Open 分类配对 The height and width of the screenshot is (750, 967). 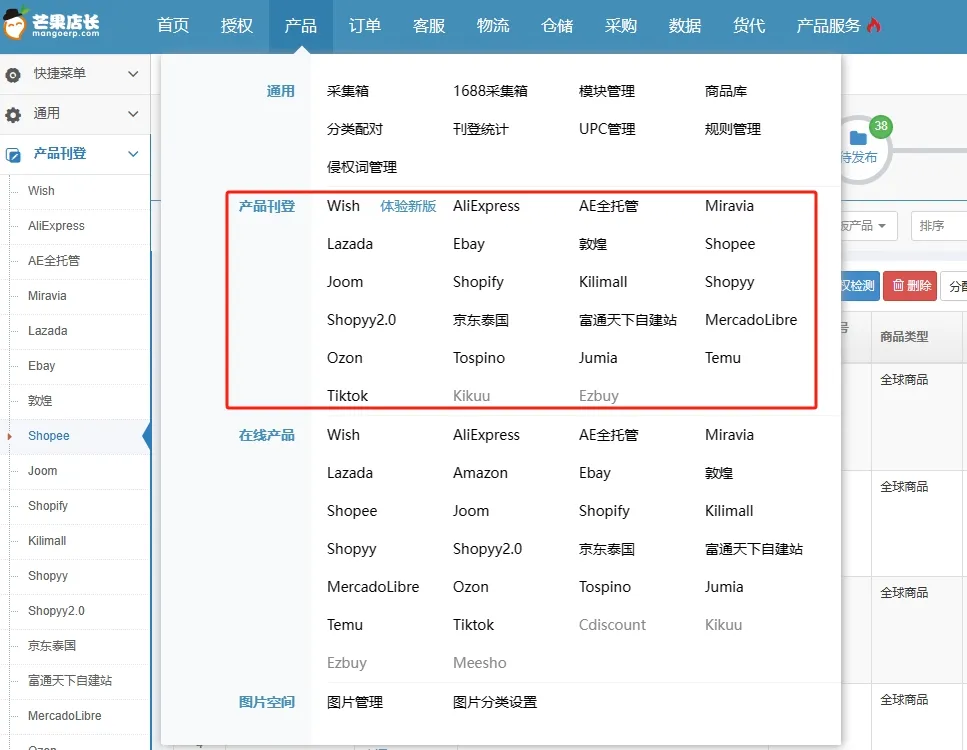tap(355, 130)
